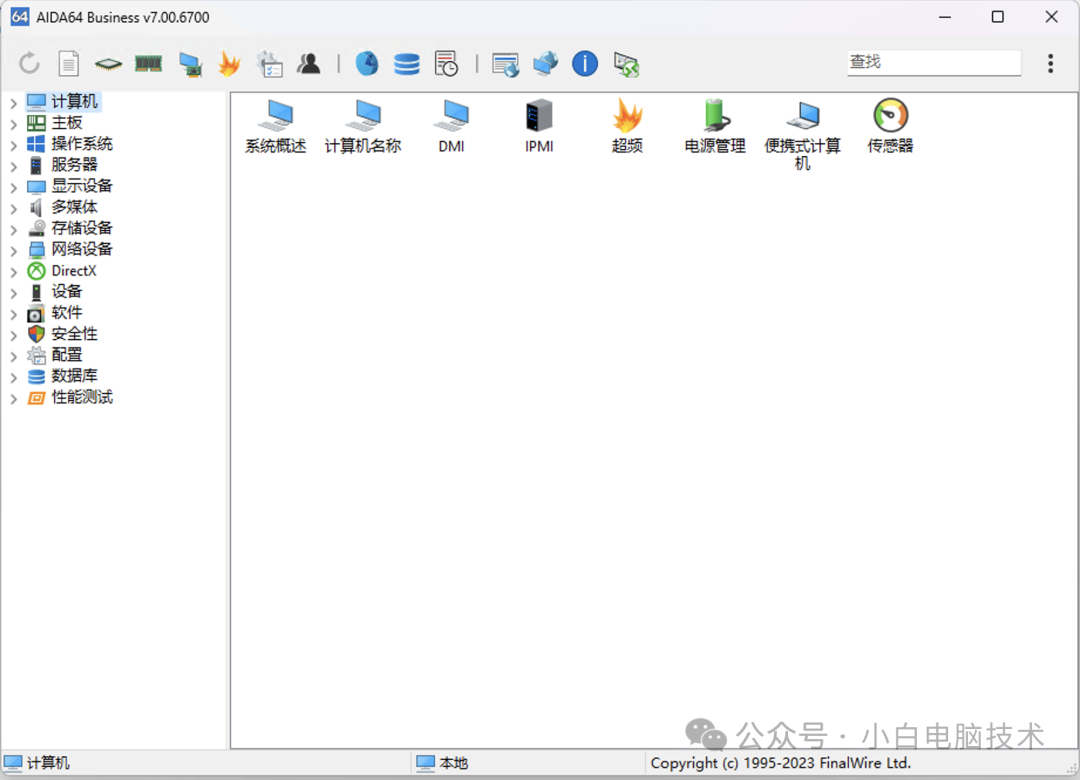Screen dimensions: 1080x780
Task: Click the Copyright FinalWire status text
Action: [x=780, y=763]
